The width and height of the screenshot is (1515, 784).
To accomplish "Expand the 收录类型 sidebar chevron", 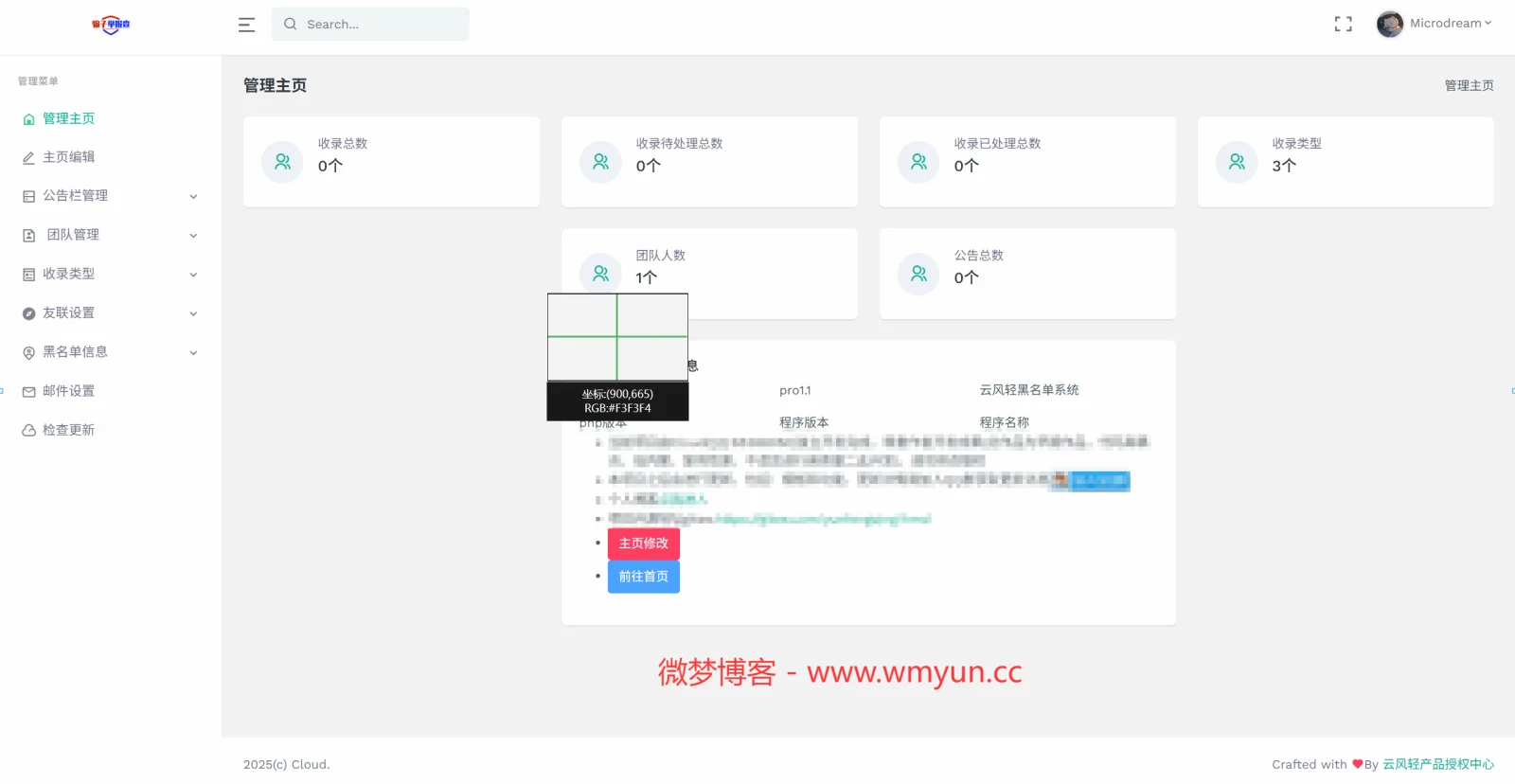I will (x=193, y=275).
